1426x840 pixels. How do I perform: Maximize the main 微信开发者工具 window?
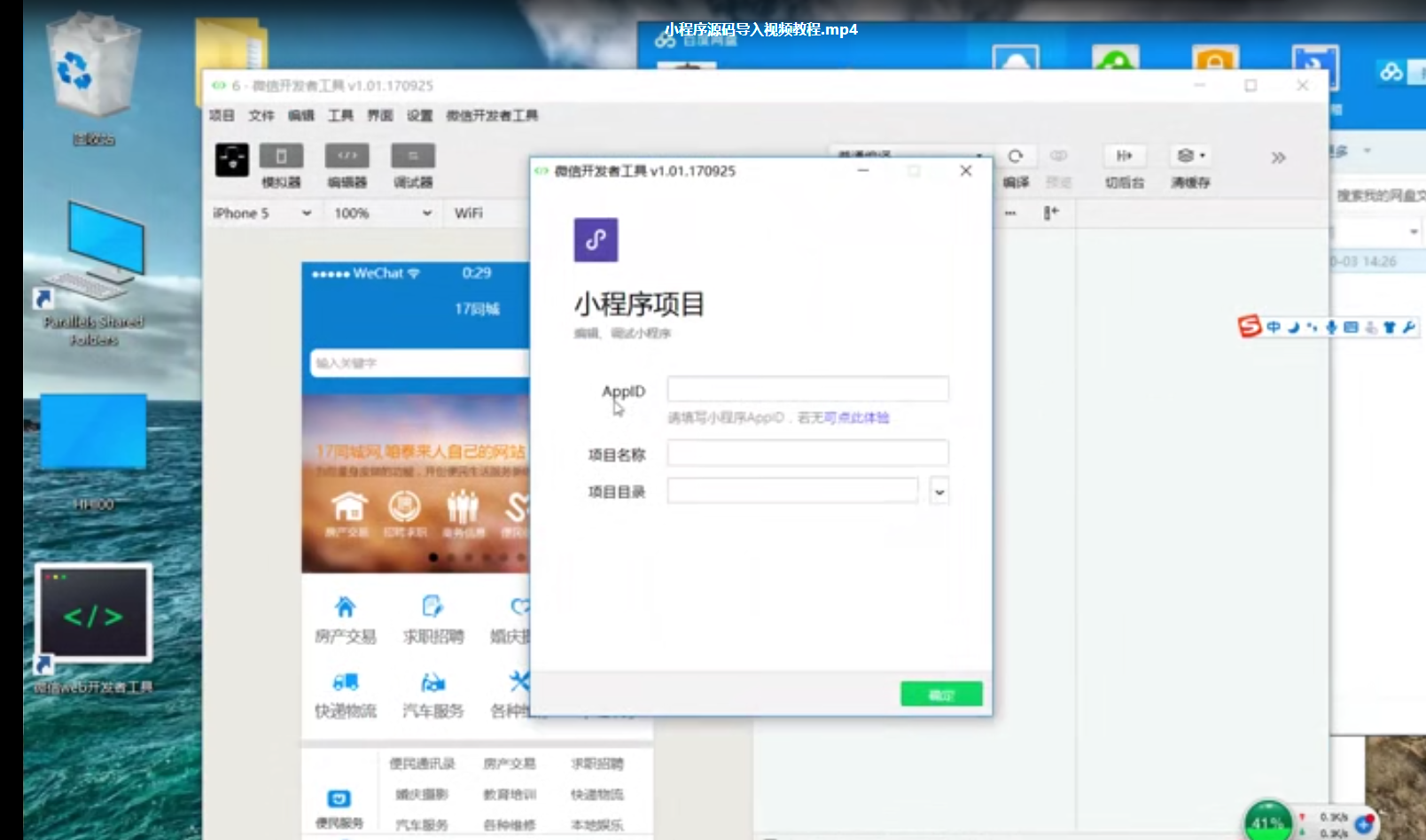pyautogui.click(x=1251, y=85)
